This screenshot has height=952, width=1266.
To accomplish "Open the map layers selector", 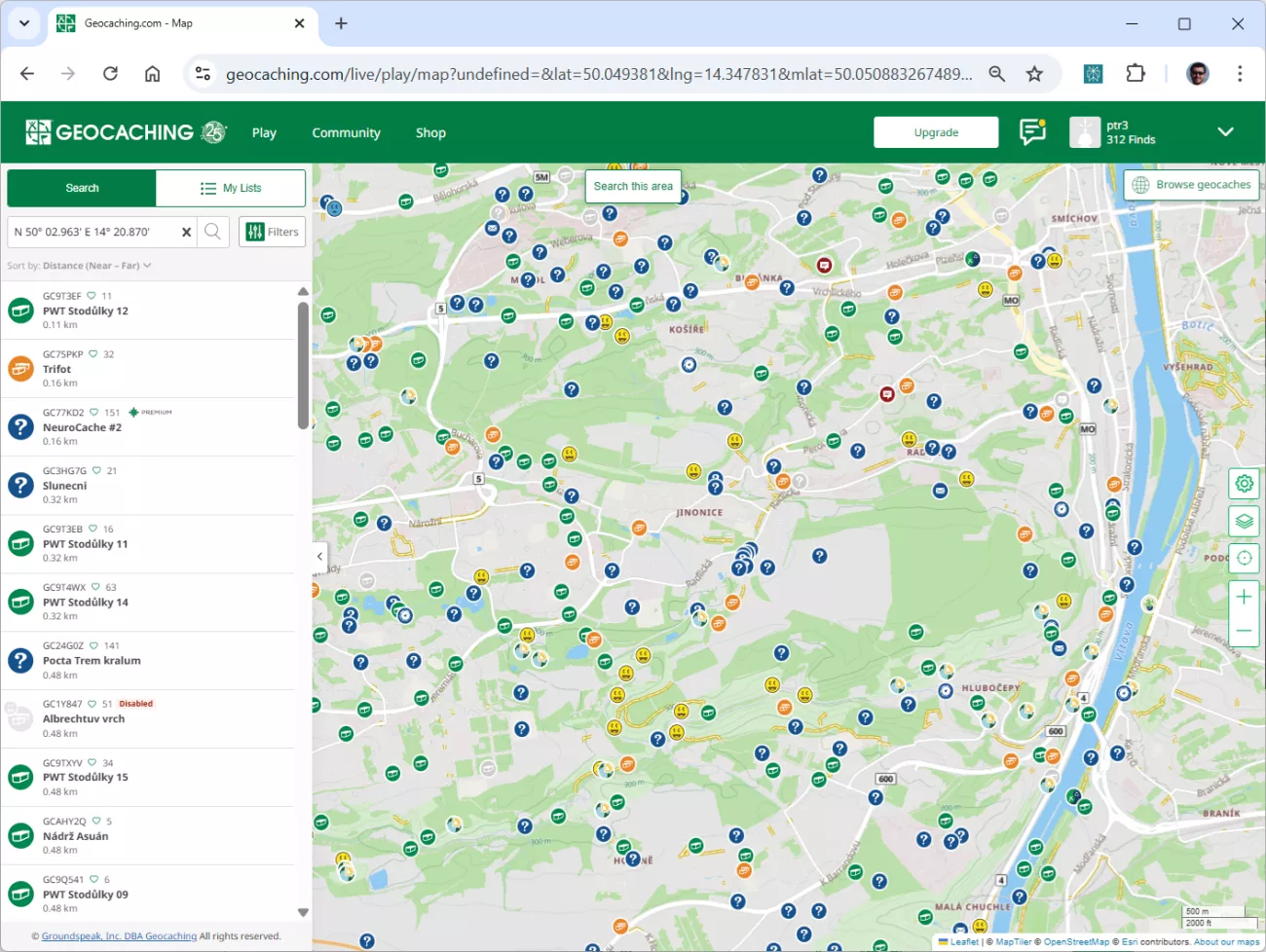I will coord(1244,521).
